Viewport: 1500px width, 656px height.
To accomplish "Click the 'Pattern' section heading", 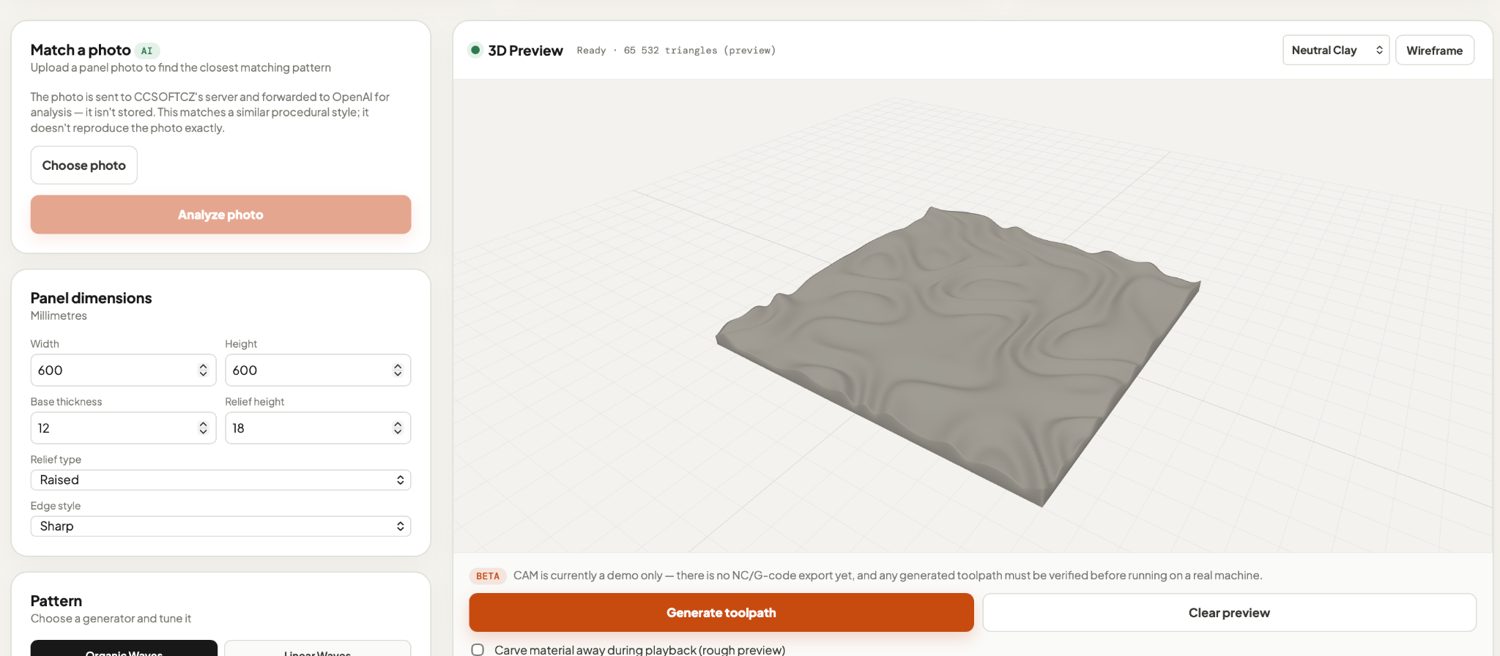I will point(56,601).
